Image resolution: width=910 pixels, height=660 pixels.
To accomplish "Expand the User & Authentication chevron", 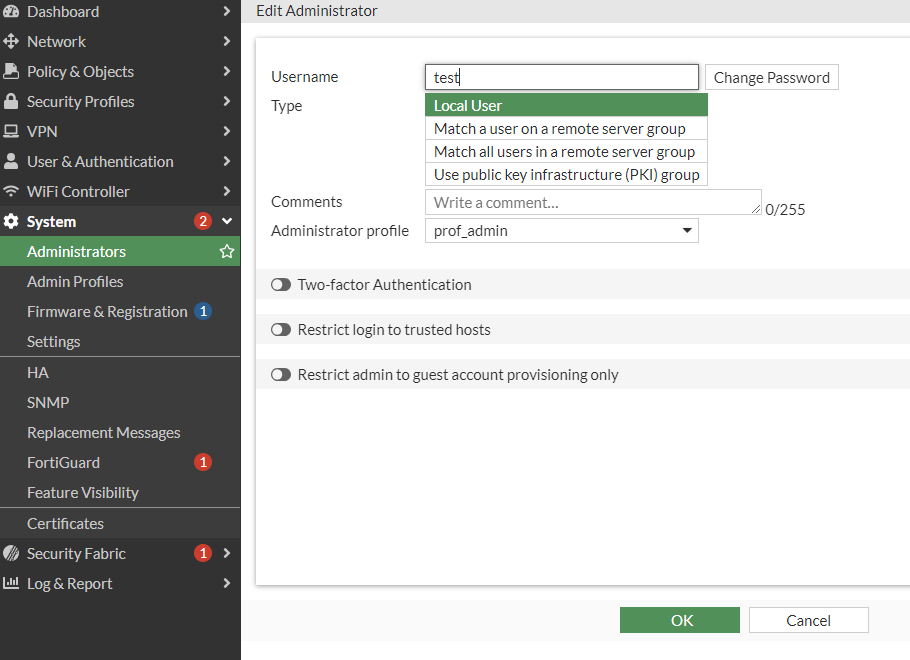I will point(227,162).
